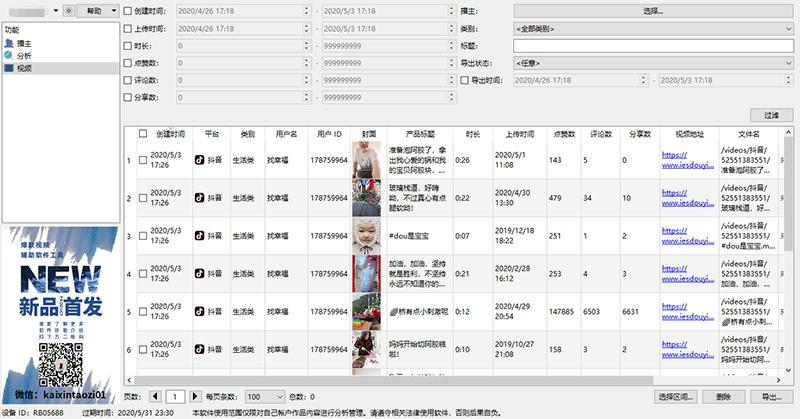
Task: Open the 导出状态 dropdown showing <任意>
Action: [653, 62]
